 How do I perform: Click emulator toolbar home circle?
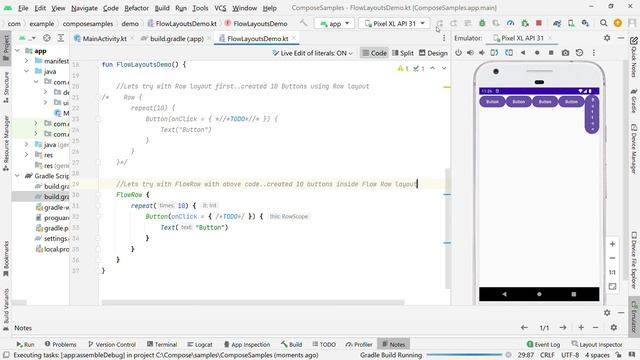click(x=537, y=53)
